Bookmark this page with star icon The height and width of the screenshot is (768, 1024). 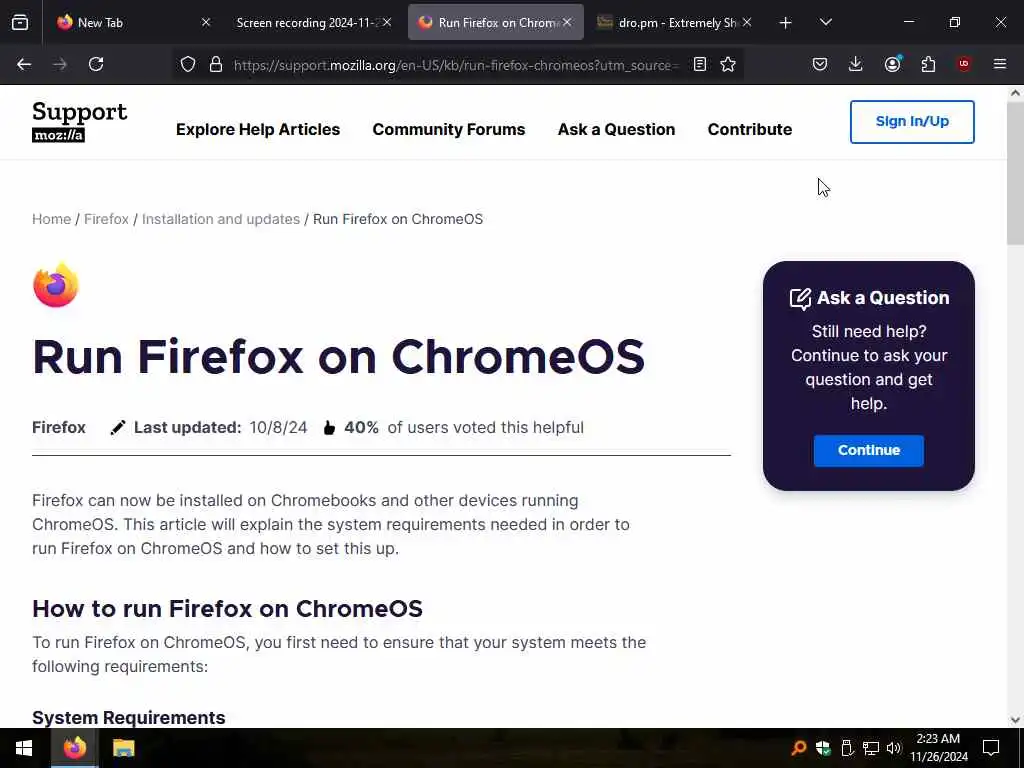728,64
